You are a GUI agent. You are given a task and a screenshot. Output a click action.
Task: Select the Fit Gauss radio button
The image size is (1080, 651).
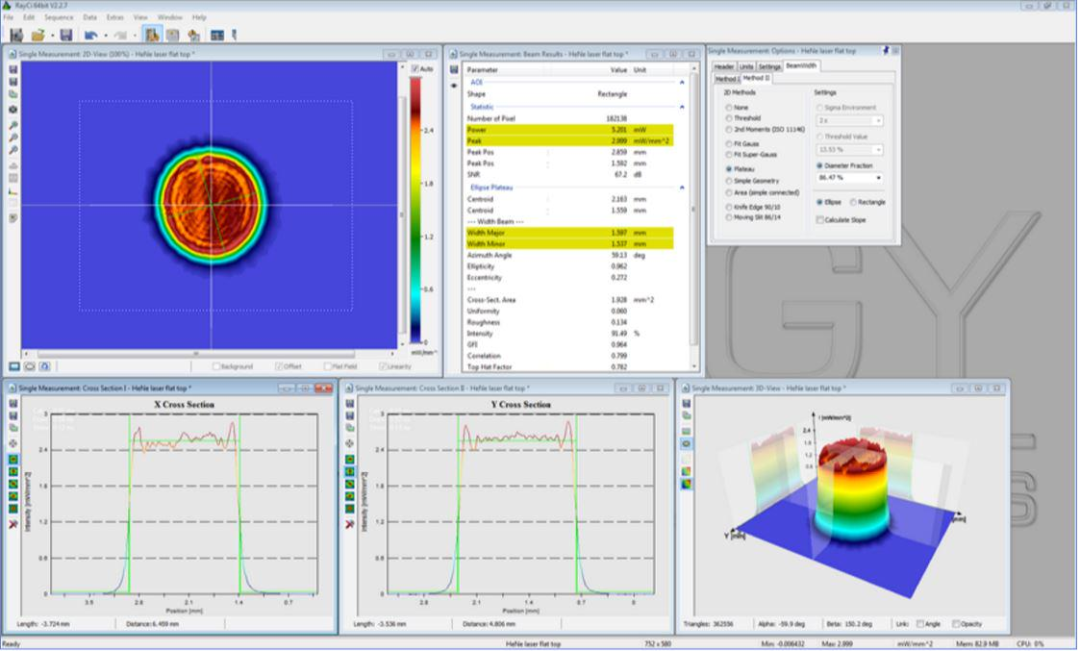coord(729,144)
